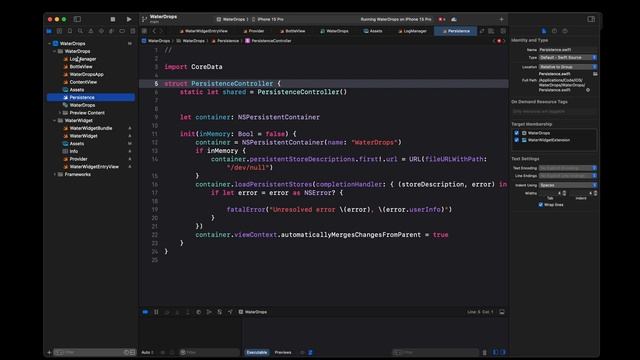Click the Simulate Location arrow icon
640x360 pixels.
230,312
